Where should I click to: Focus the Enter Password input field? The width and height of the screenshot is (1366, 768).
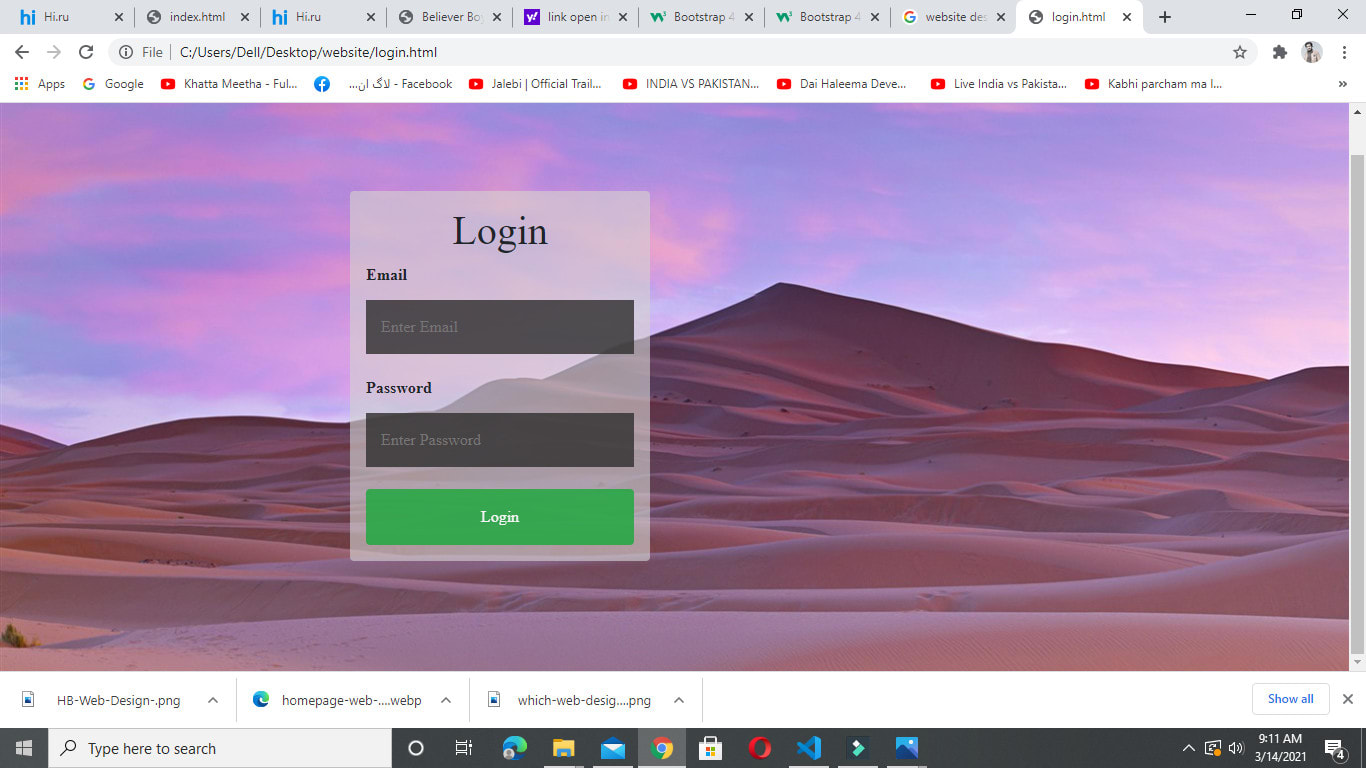[500, 440]
